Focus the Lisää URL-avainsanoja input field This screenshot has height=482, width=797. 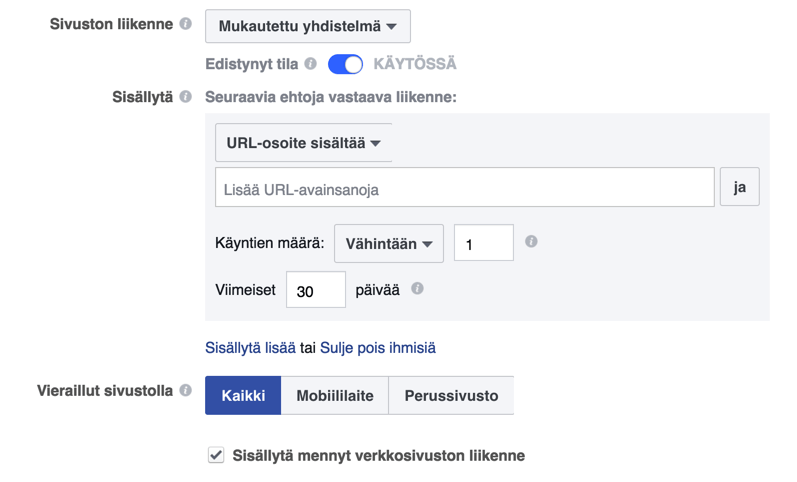(465, 187)
